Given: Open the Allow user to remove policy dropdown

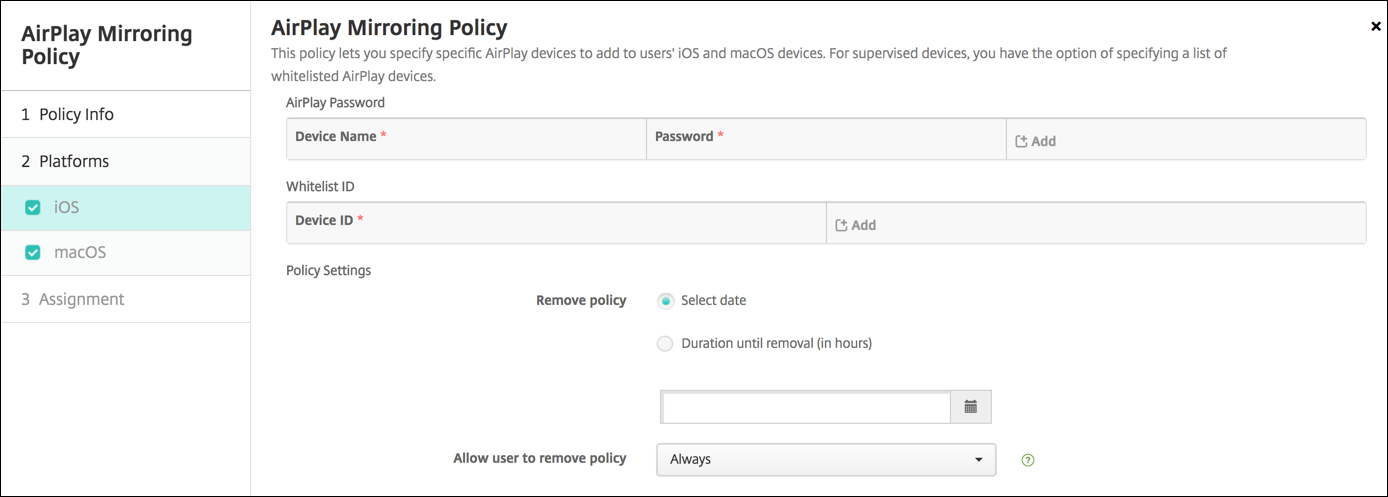Looking at the screenshot, I should point(825,460).
